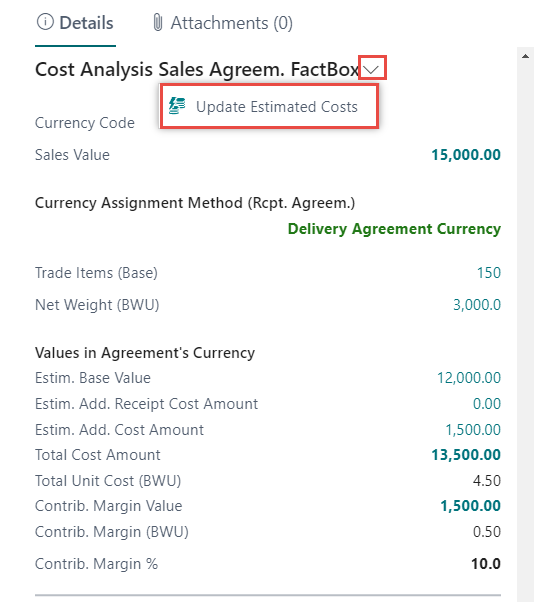Open Estim. Add. Receipt Cost Amount 0.00

point(487,404)
